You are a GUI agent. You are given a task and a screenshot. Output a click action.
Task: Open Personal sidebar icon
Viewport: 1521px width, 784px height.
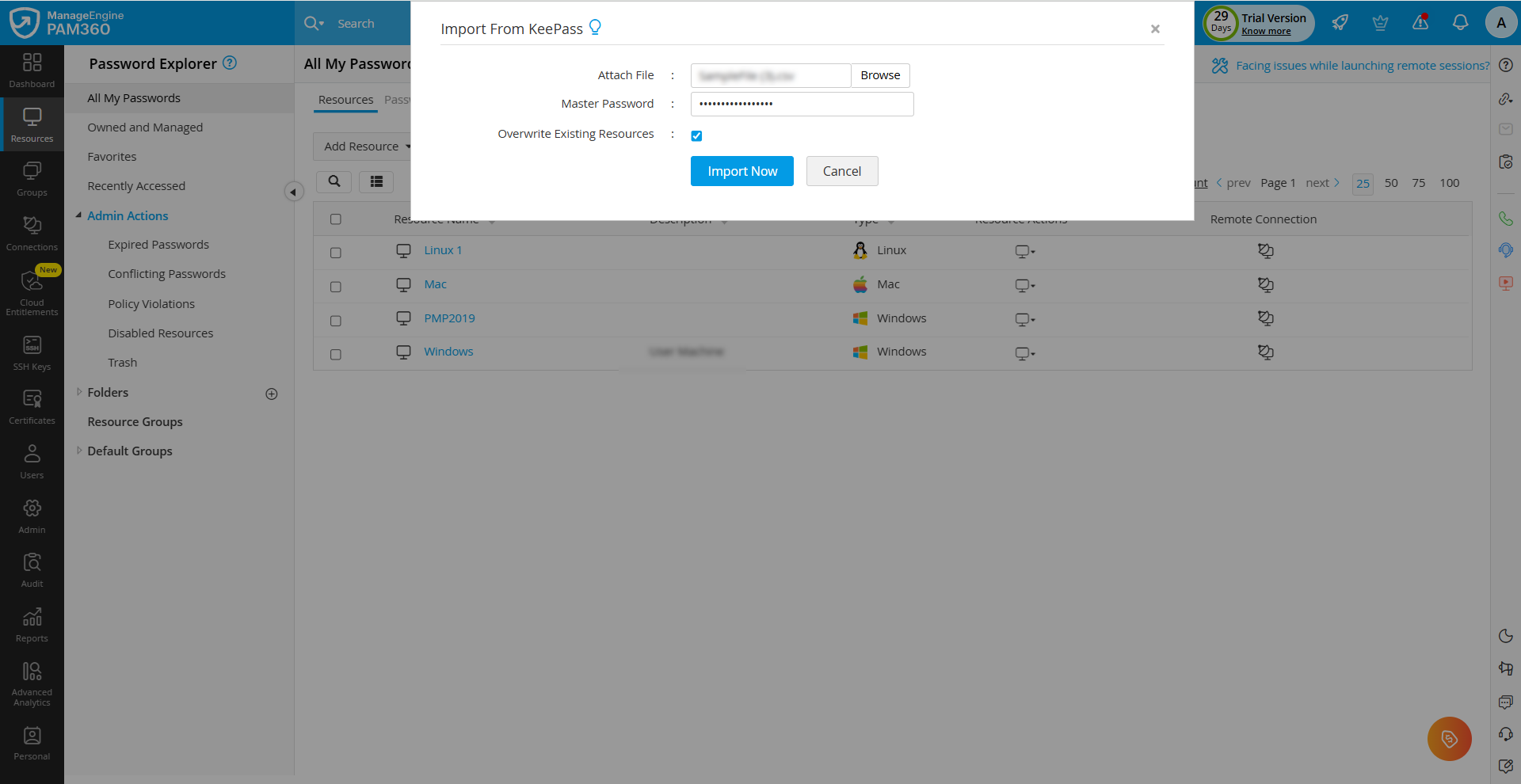(32, 743)
